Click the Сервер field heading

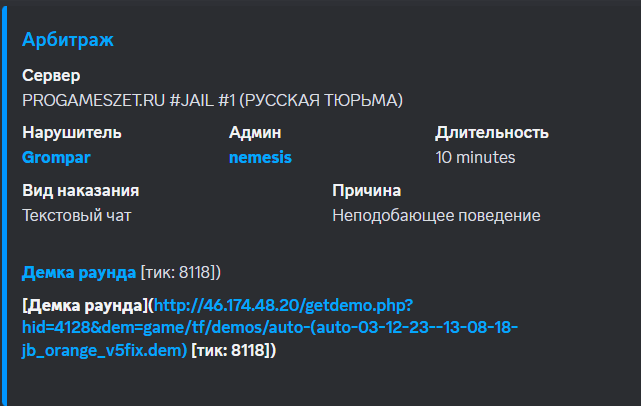click(x=51, y=76)
